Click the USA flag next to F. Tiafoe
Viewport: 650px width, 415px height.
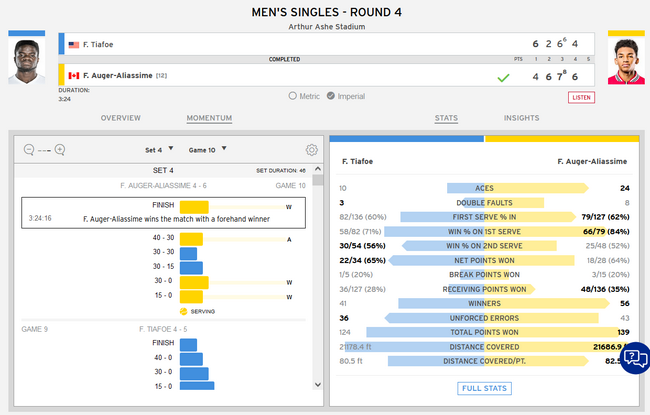tap(73, 45)
